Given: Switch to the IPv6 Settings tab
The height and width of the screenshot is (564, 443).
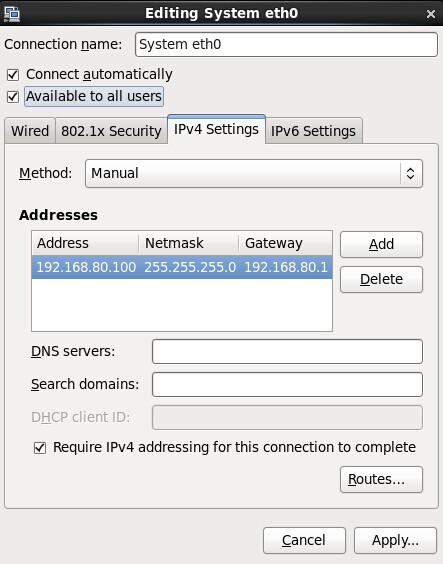Looking at the screenshot, I should click(x=313, y=131).
